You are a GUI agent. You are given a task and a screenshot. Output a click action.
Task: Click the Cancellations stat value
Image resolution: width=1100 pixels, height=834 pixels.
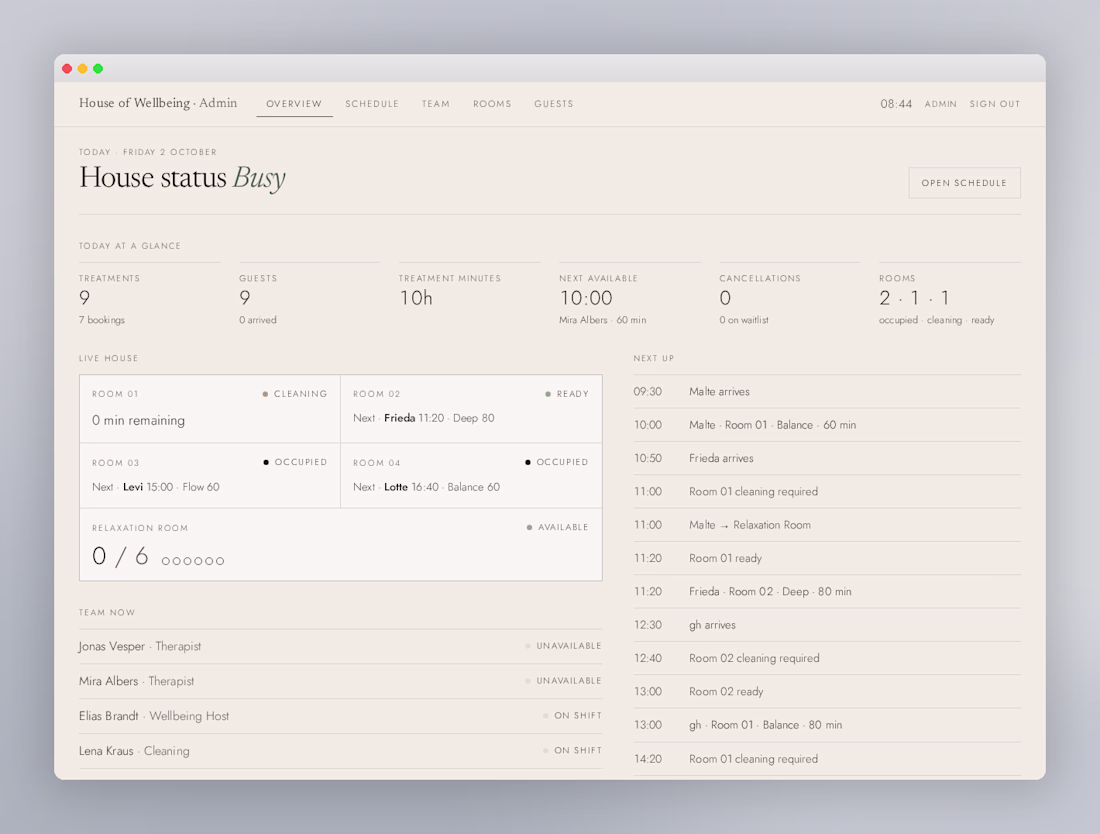pos(725,298)
